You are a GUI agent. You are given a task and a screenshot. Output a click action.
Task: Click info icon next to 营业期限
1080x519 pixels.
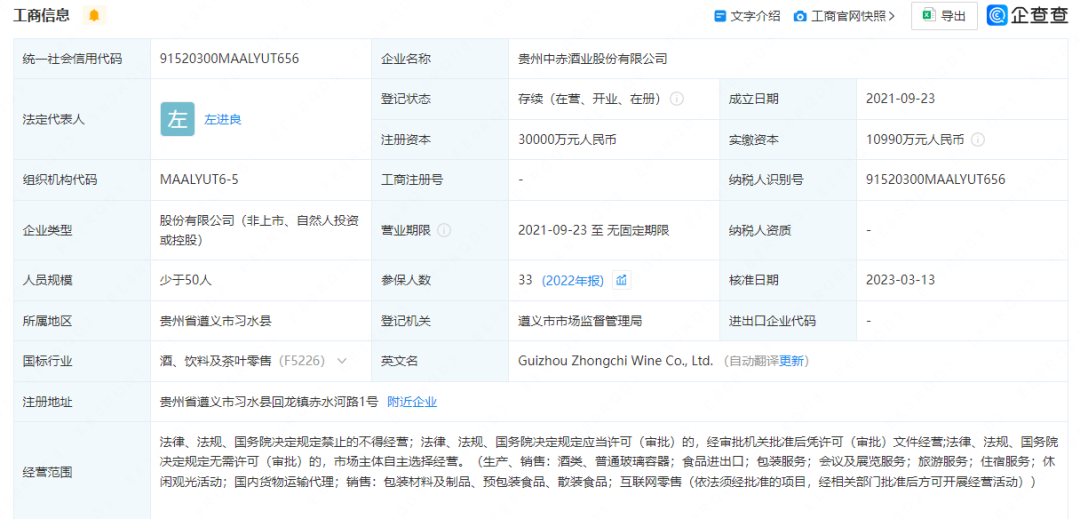pos(444,230)
